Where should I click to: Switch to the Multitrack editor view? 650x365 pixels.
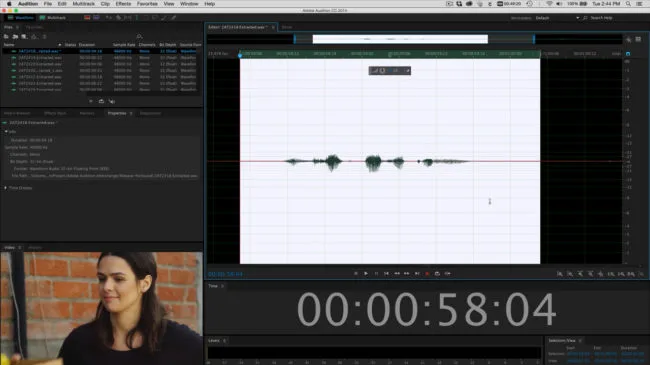point(53,18)
